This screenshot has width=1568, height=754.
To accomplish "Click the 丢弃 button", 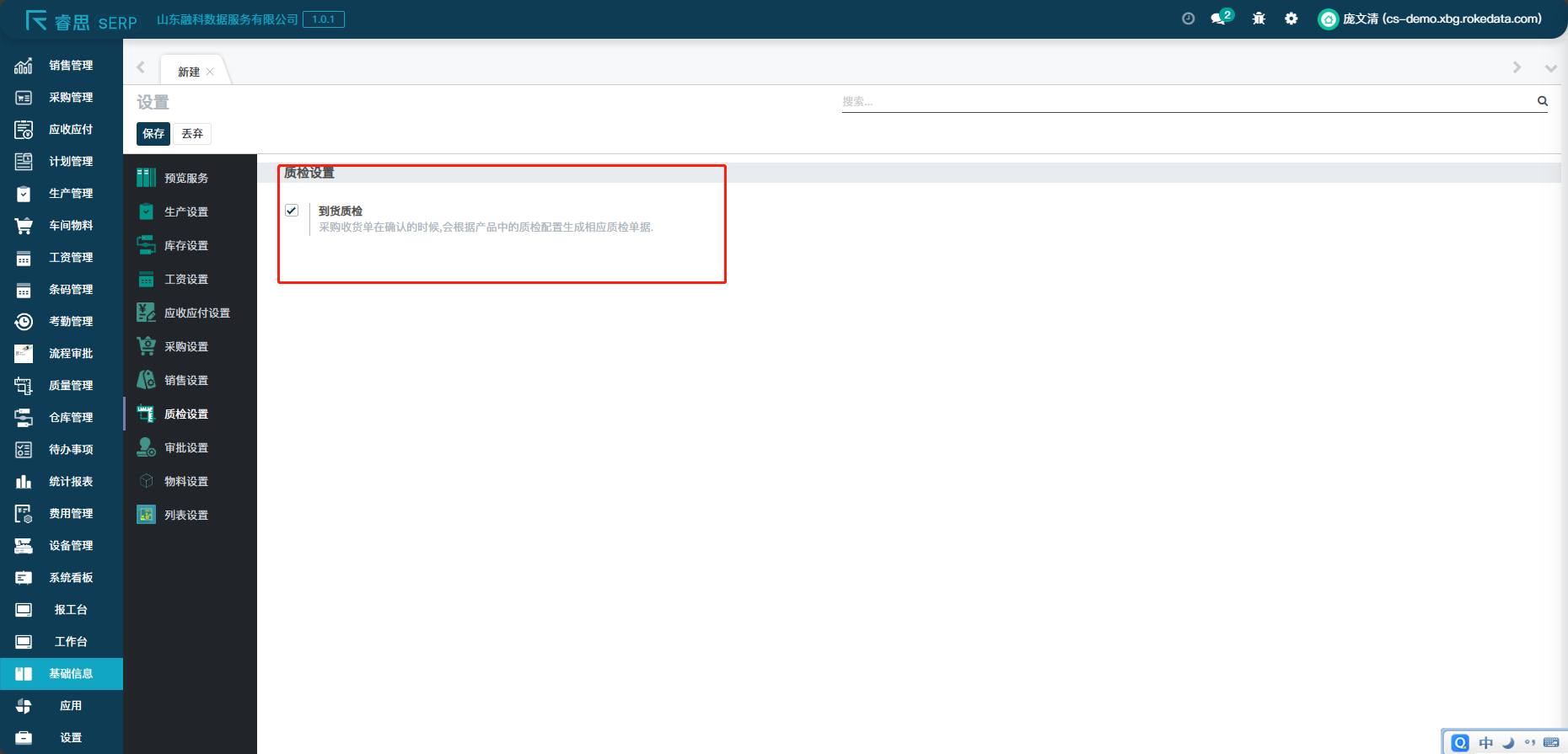I will (192, 134).
